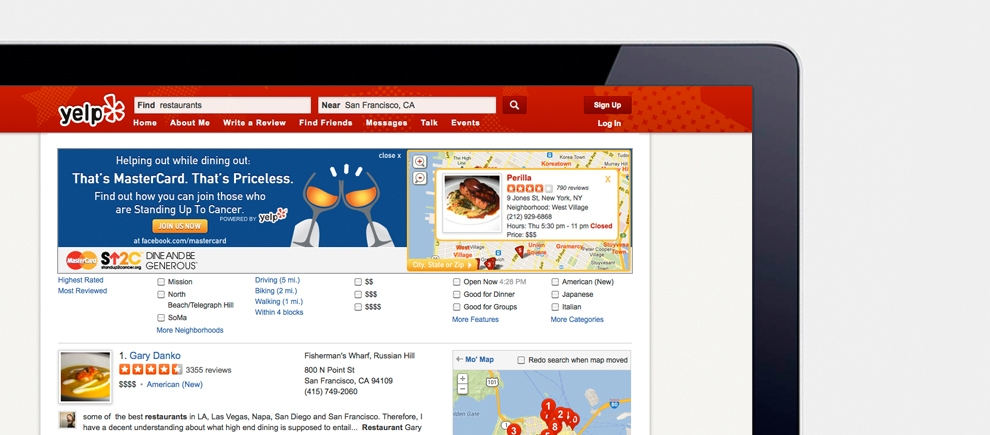This screenshot has height=435, width=990.
Task: Click the Gary Danko star rating
Action: (150, 369)
